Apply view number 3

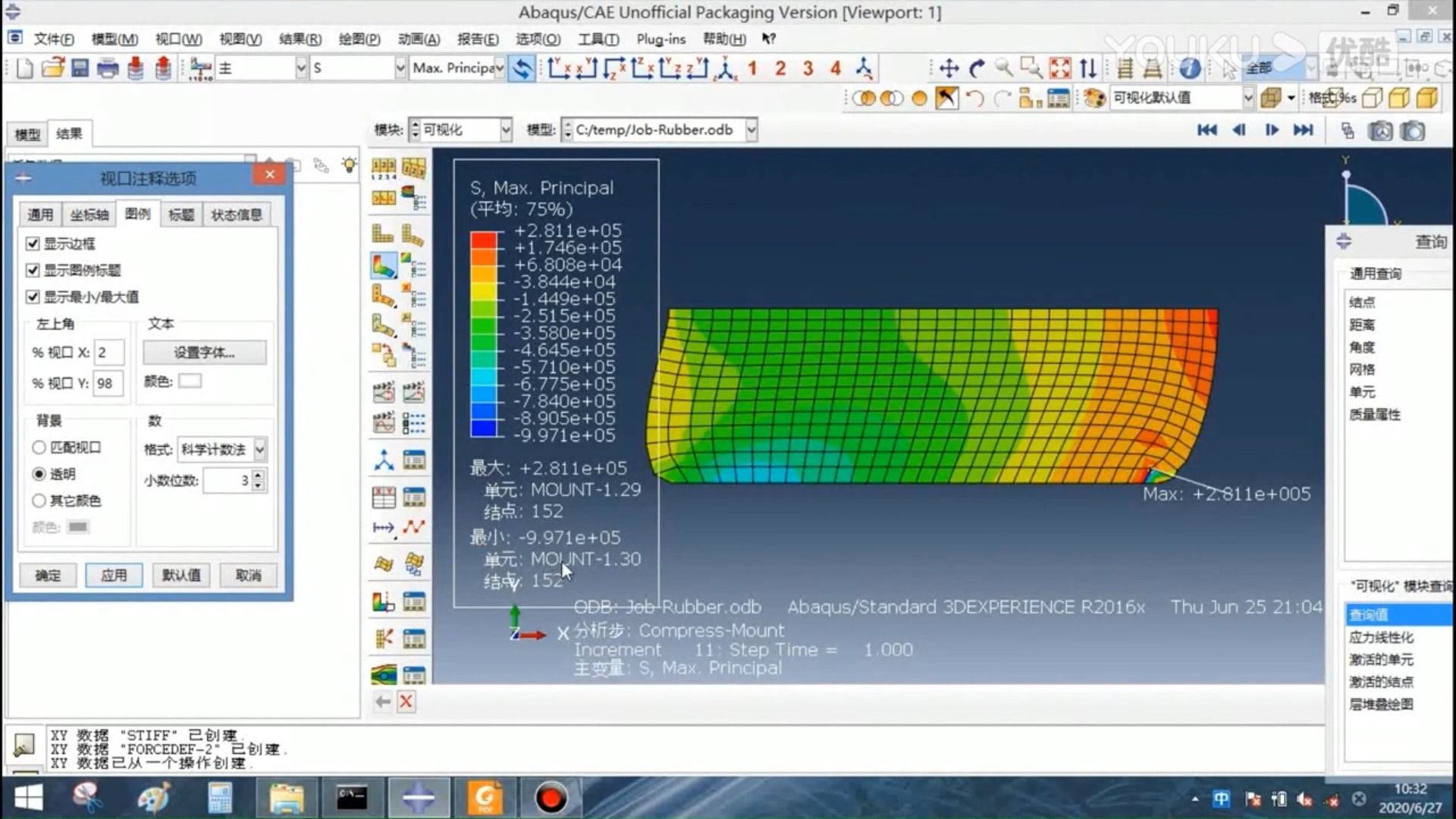pyautogui.click(x=808, y=68)
